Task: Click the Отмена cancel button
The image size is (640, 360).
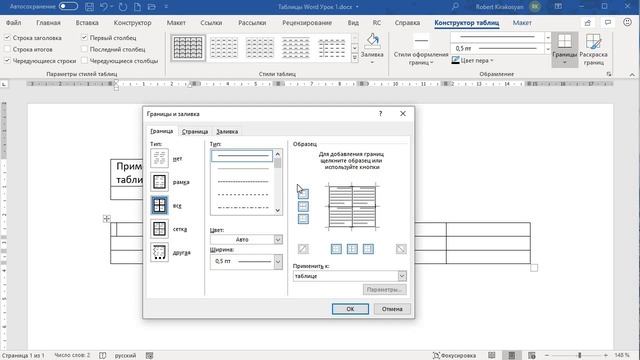Action: coord(392,309)
